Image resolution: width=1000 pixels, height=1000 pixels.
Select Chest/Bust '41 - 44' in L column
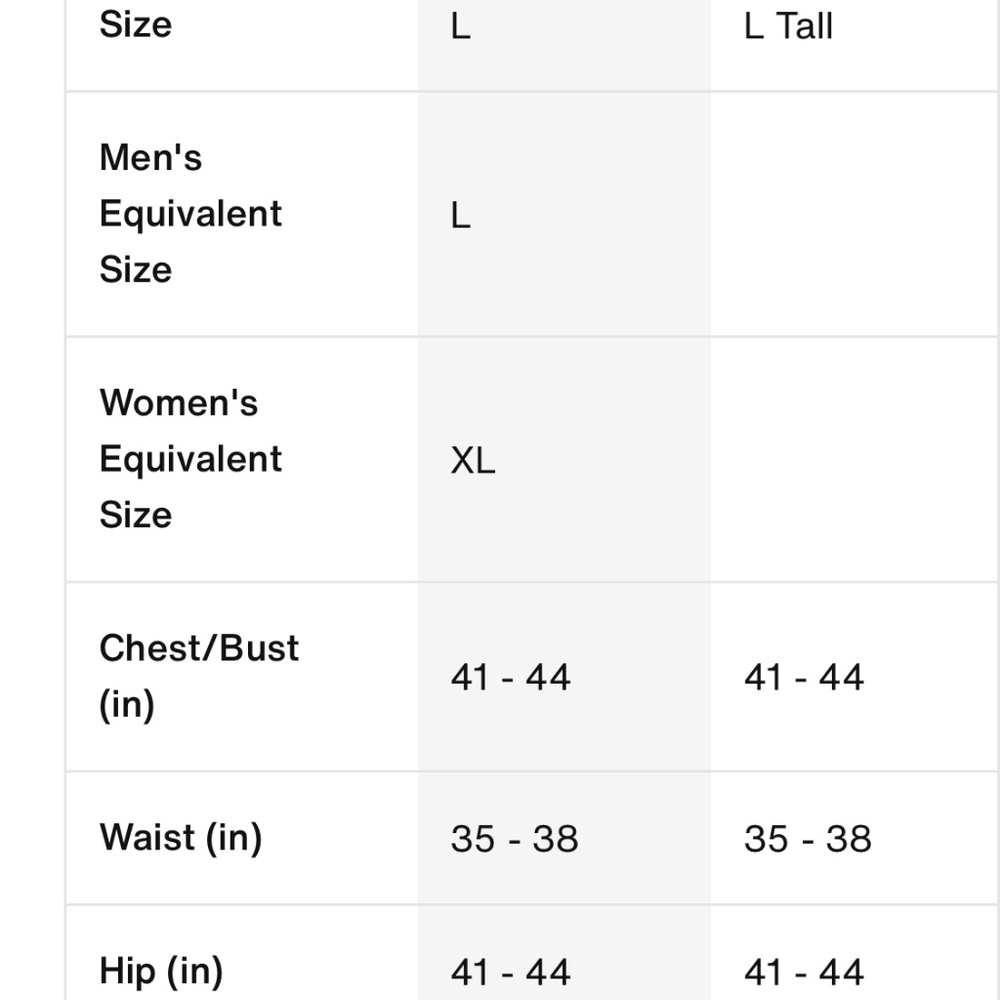[510, 678]
